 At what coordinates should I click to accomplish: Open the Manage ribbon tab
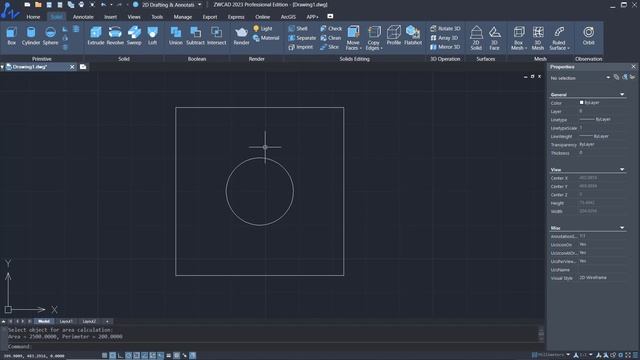coord(182,17)
